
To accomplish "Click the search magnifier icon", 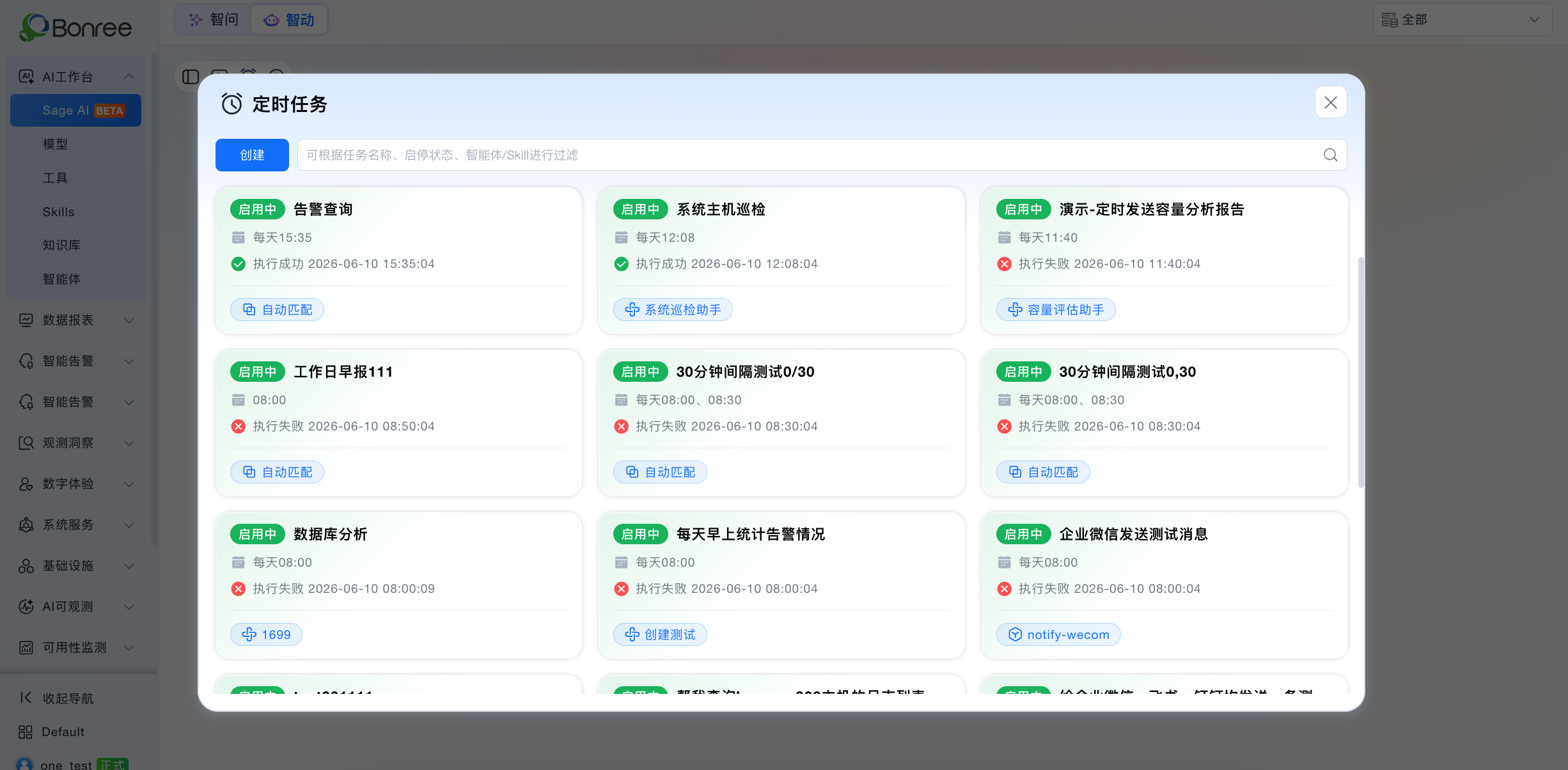I will (x=1331, y=155).
